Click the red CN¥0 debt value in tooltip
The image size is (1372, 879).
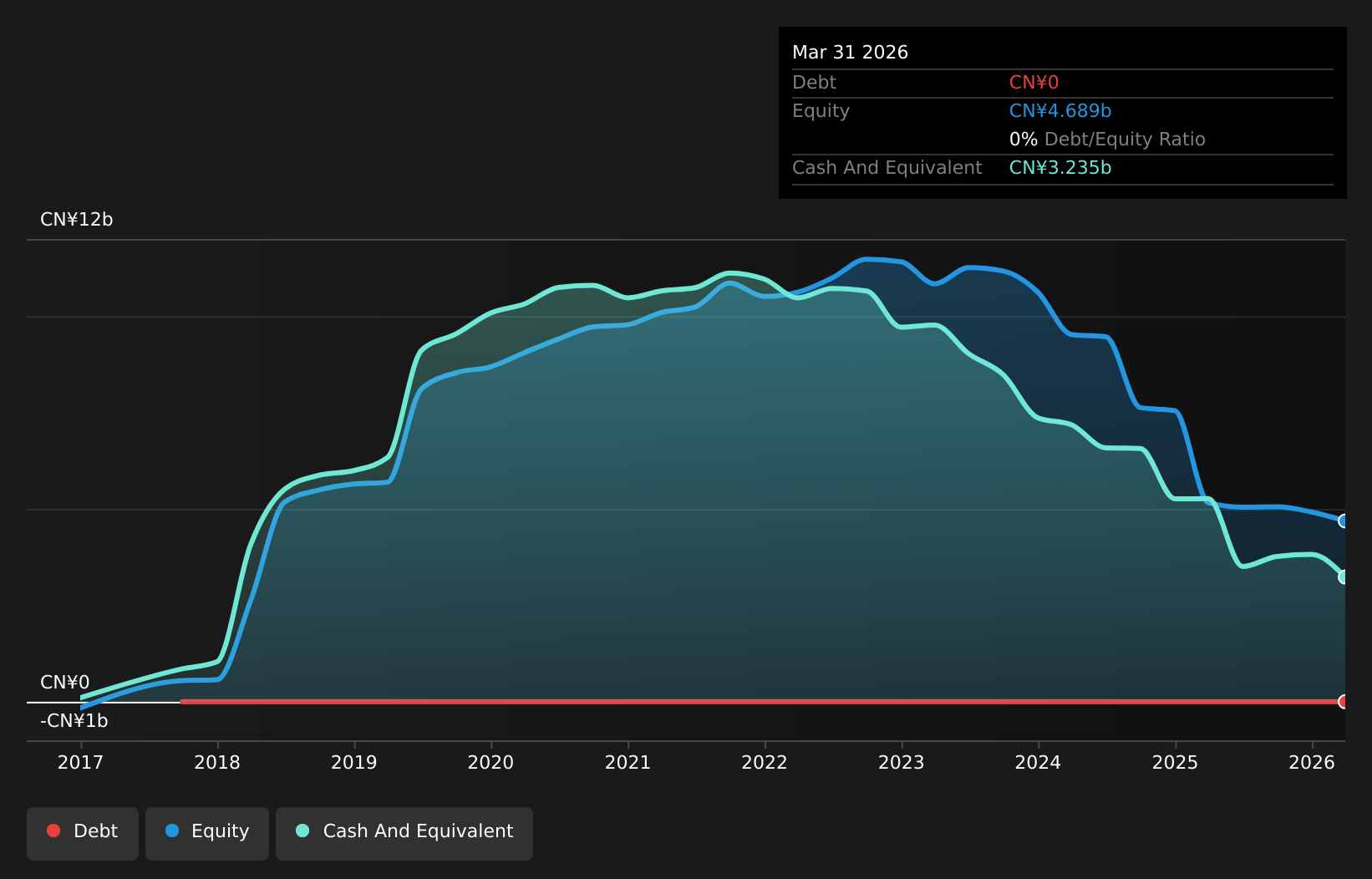tap(1034, 83)
